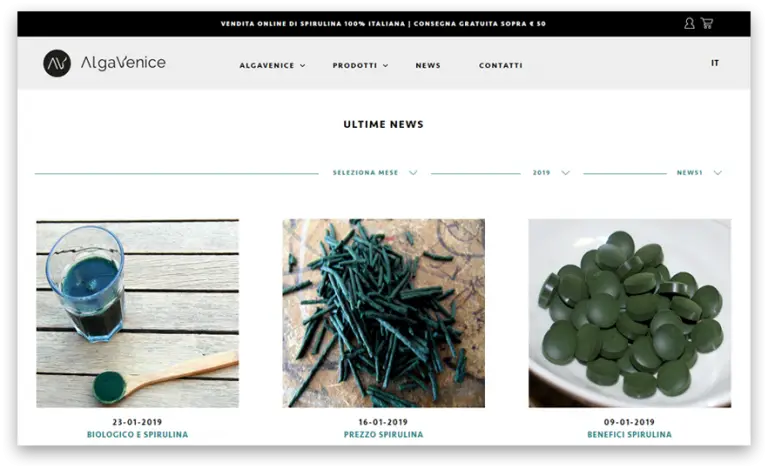768x469 pixels.
Task: Open the Benefici Spirulina article link
Action: 629,435
